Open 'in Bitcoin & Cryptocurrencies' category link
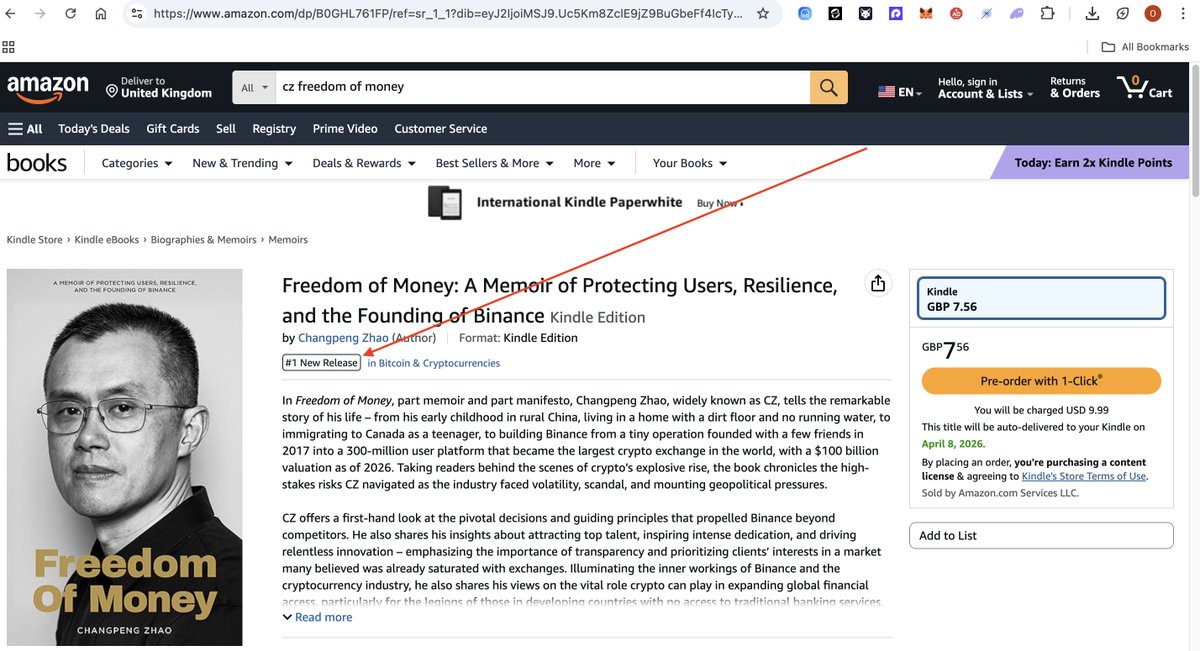Screen dimensions: 1200x651 [x=433, y=363]
